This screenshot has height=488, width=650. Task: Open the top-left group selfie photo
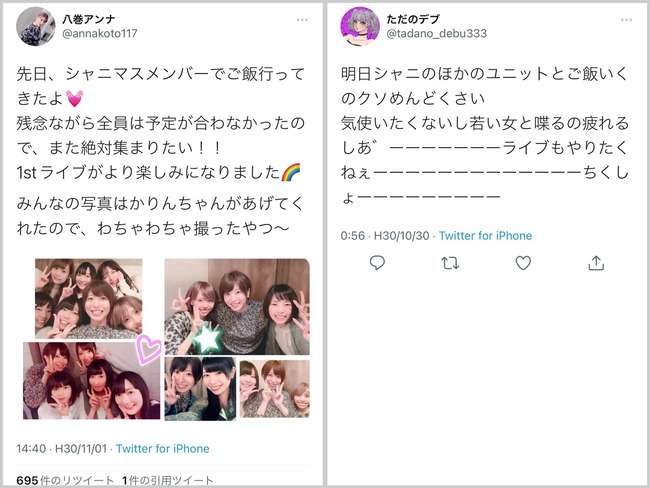click(x=89, y=299)
